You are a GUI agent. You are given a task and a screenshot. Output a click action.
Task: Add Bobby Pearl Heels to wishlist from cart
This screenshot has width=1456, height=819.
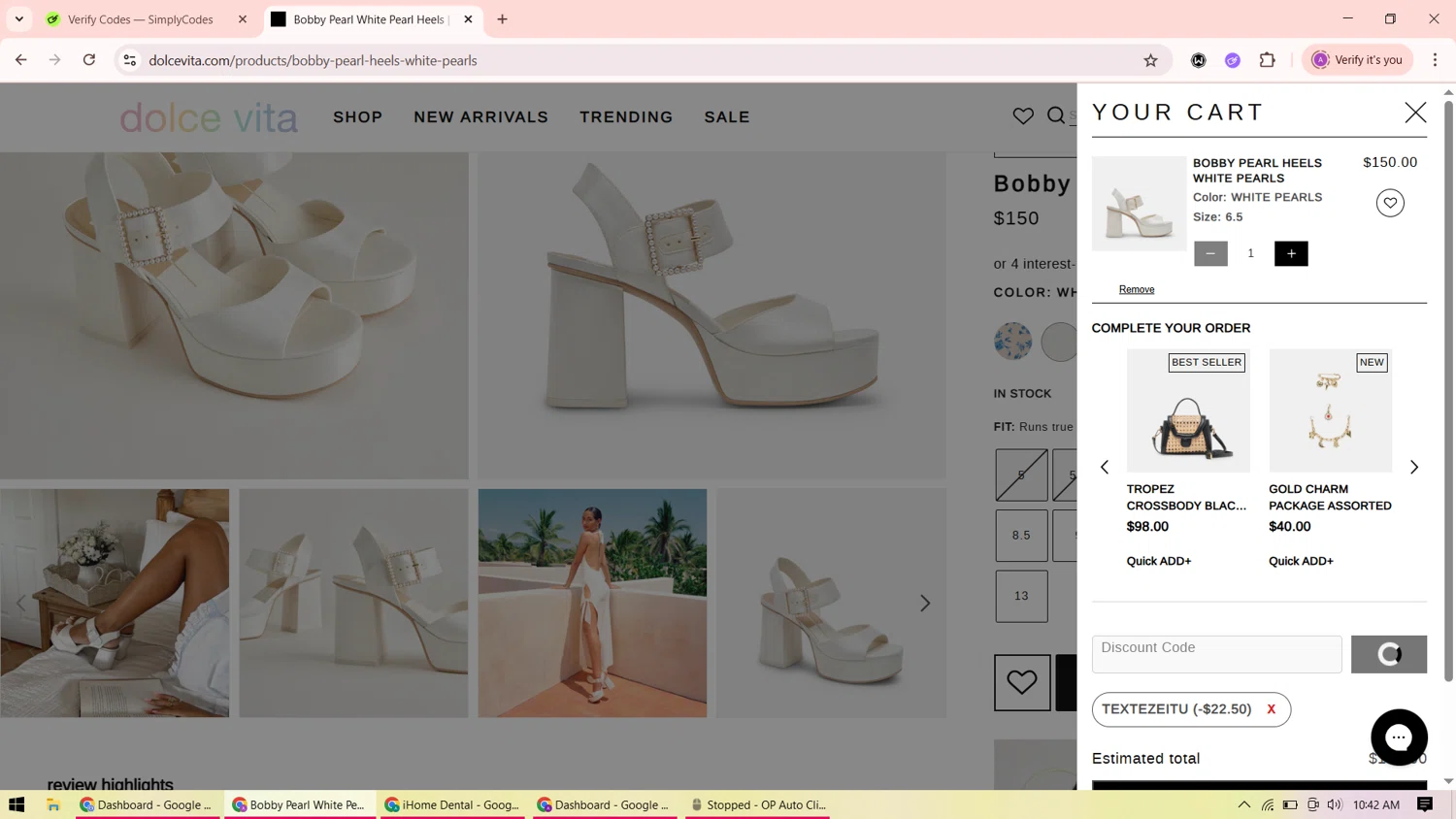(1390, 203)
